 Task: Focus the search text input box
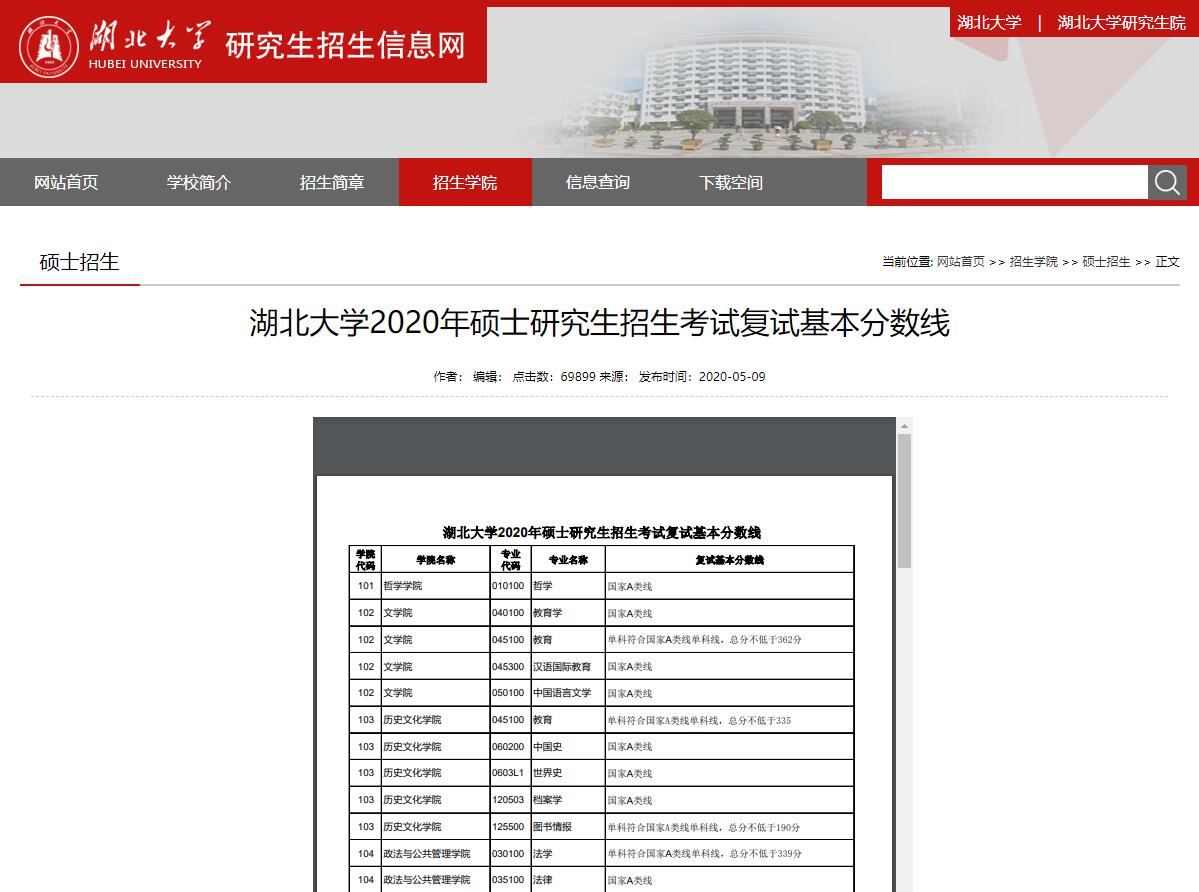(1014, 182)
